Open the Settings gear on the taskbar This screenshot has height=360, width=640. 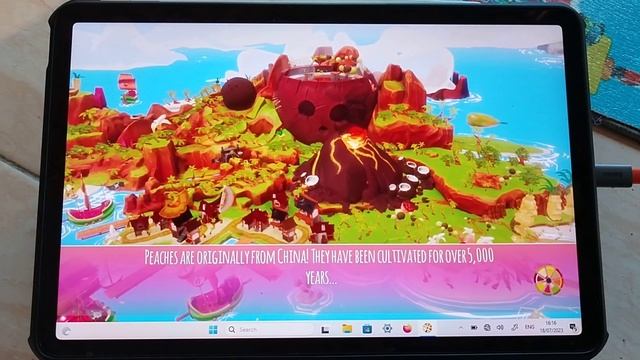387,328
